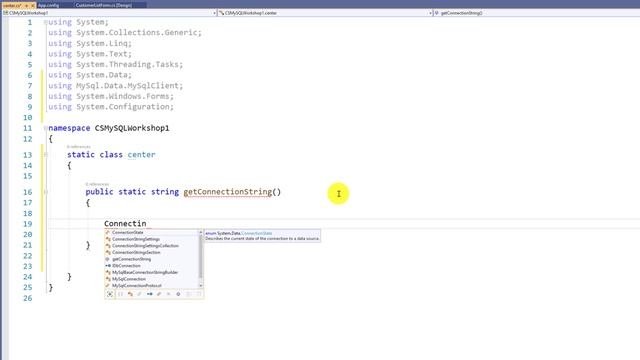Screen dimensions: 640x360
Task: Click line number 26 in margin
Action: click(x=27, y=298)
